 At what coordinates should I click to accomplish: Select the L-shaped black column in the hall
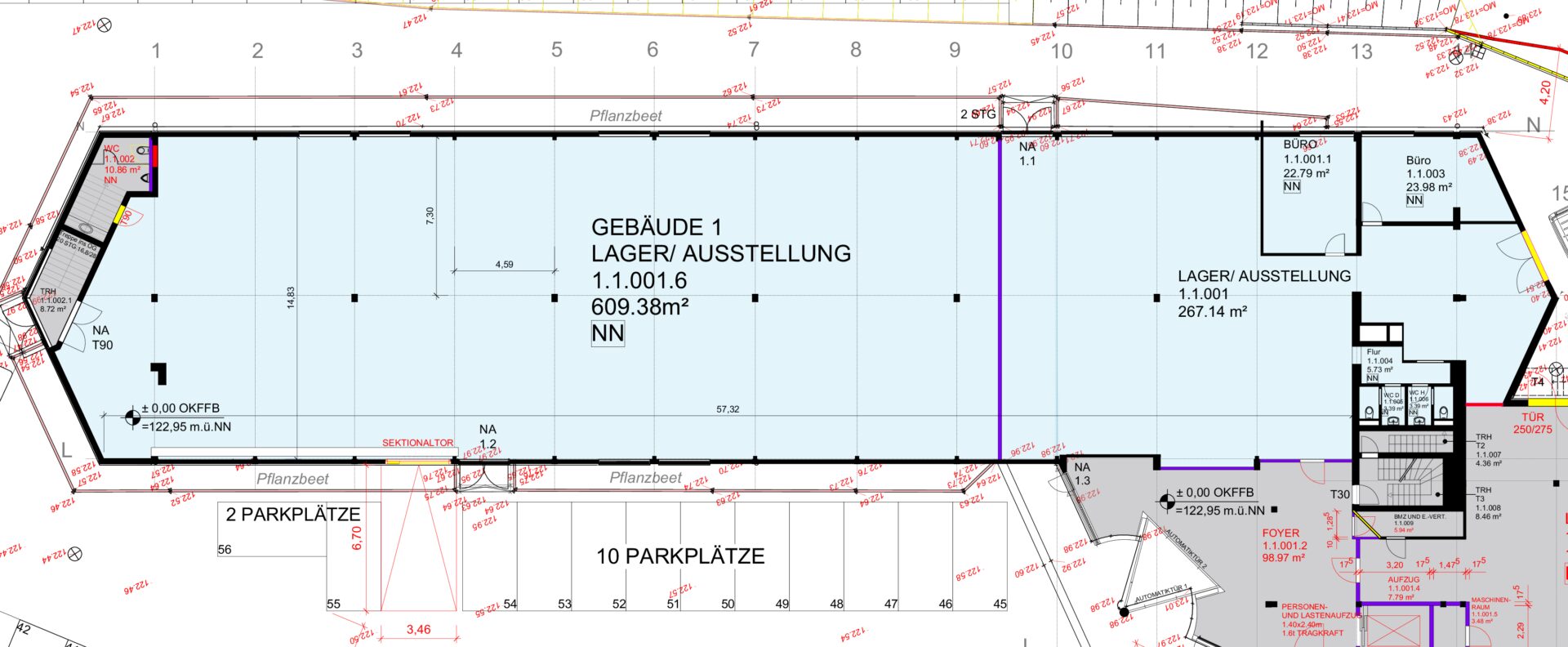[x=159, y=373]
